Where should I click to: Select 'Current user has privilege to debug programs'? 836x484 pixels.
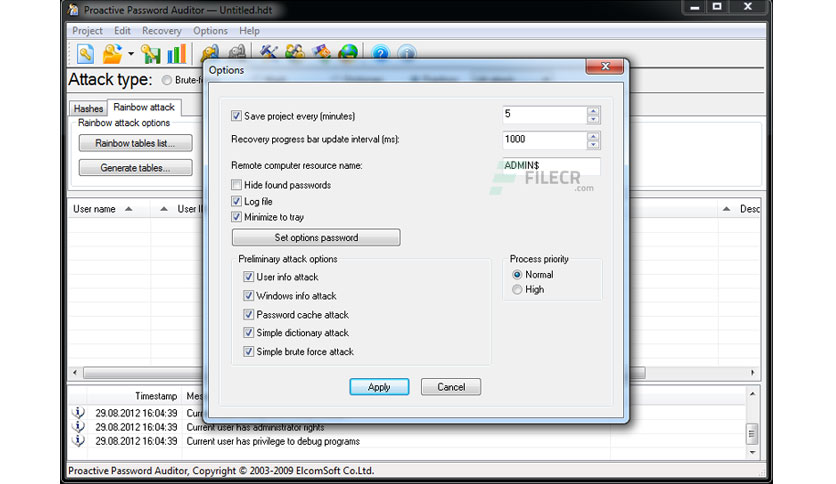(x=273, y=441)
